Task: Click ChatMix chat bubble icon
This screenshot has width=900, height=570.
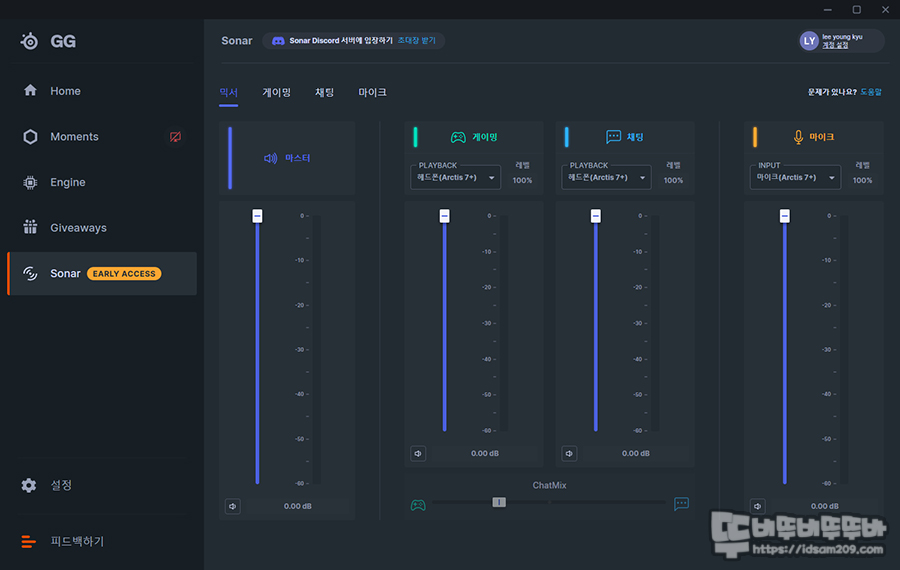Action: point(681,503)
